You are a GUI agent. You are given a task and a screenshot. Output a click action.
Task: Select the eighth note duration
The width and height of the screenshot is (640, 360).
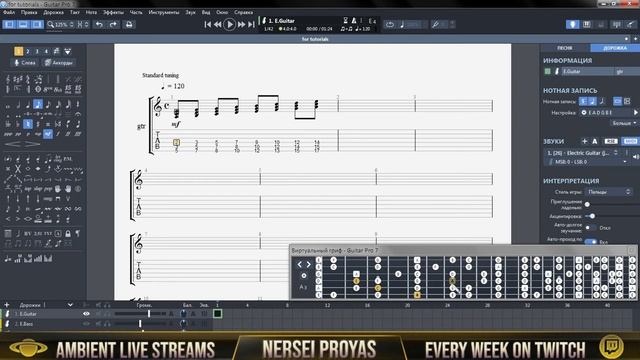38,104
